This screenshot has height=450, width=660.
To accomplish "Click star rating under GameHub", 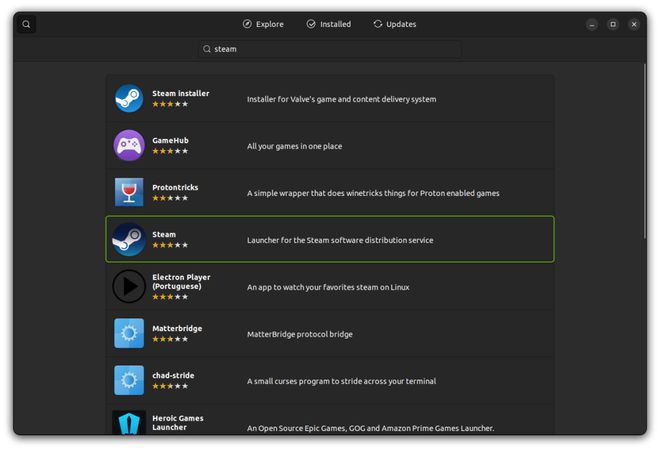I will click(x=170, y=151).
